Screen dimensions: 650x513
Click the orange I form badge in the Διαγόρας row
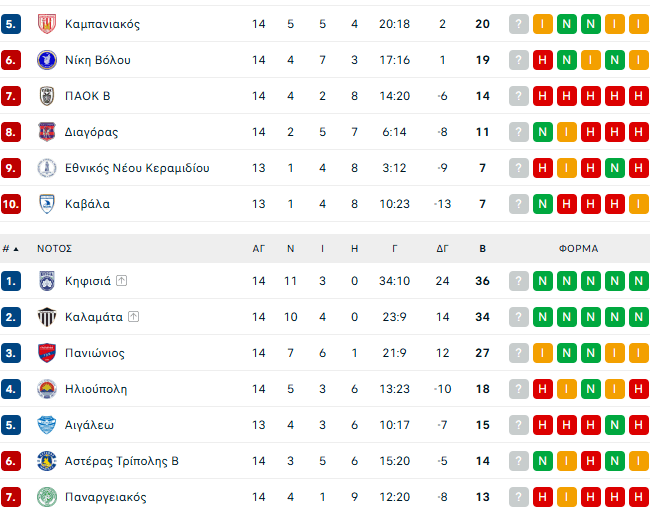[566, 132]
